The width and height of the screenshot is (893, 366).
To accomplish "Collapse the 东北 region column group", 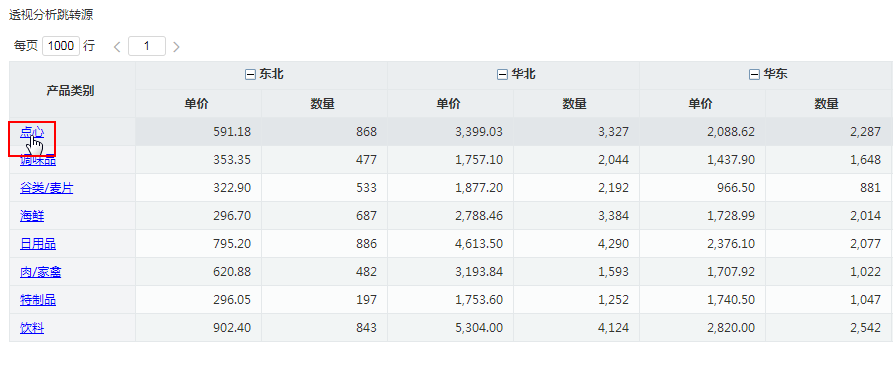I will pos(250,75).
